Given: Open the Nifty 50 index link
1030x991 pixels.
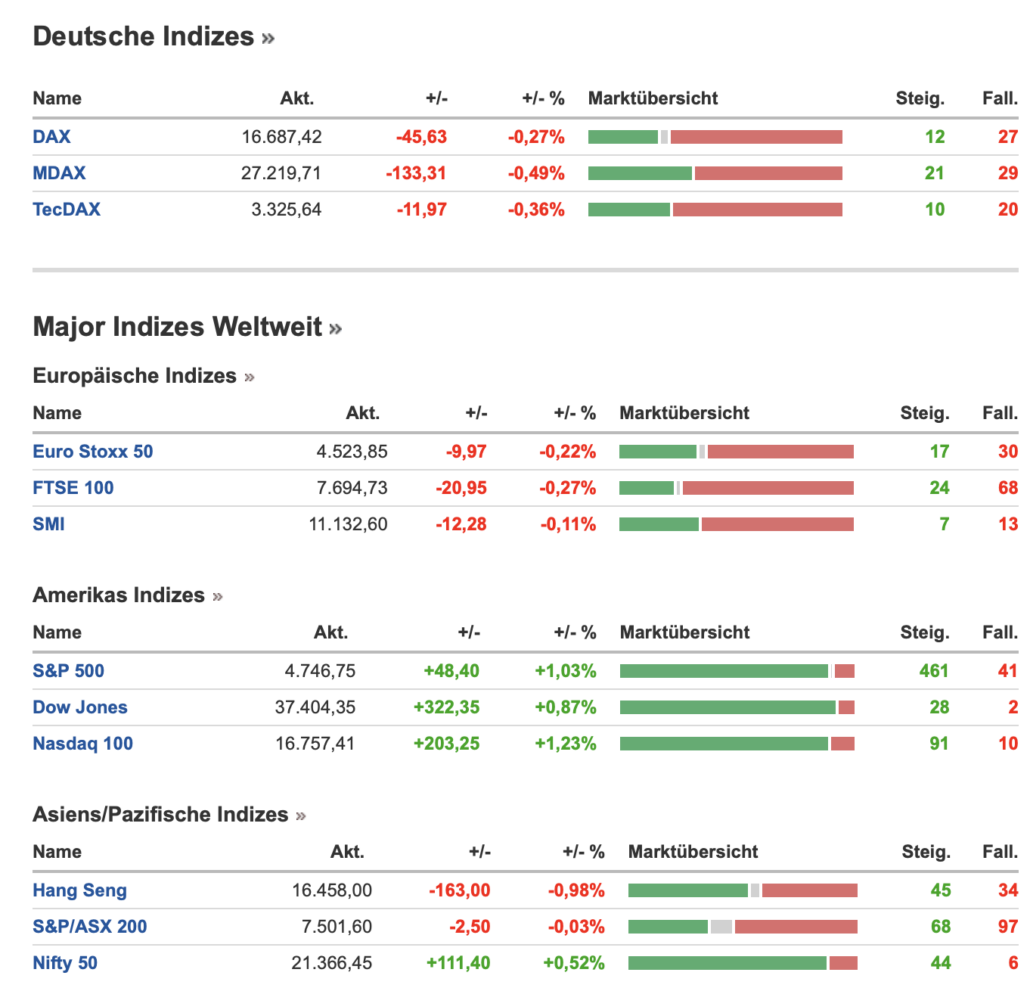Looking at the screenshot, I should pos(65,963).
